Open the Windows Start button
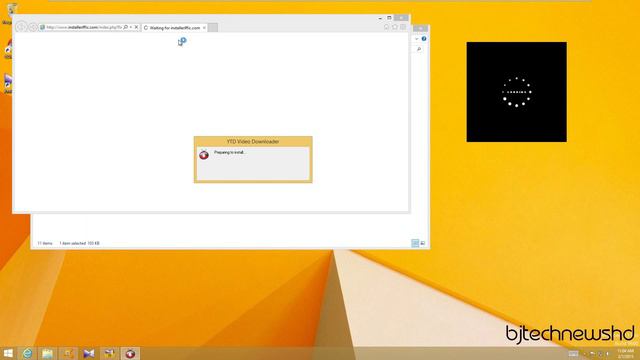Viewport: 640px width, 360px height. tap(8, 353)
